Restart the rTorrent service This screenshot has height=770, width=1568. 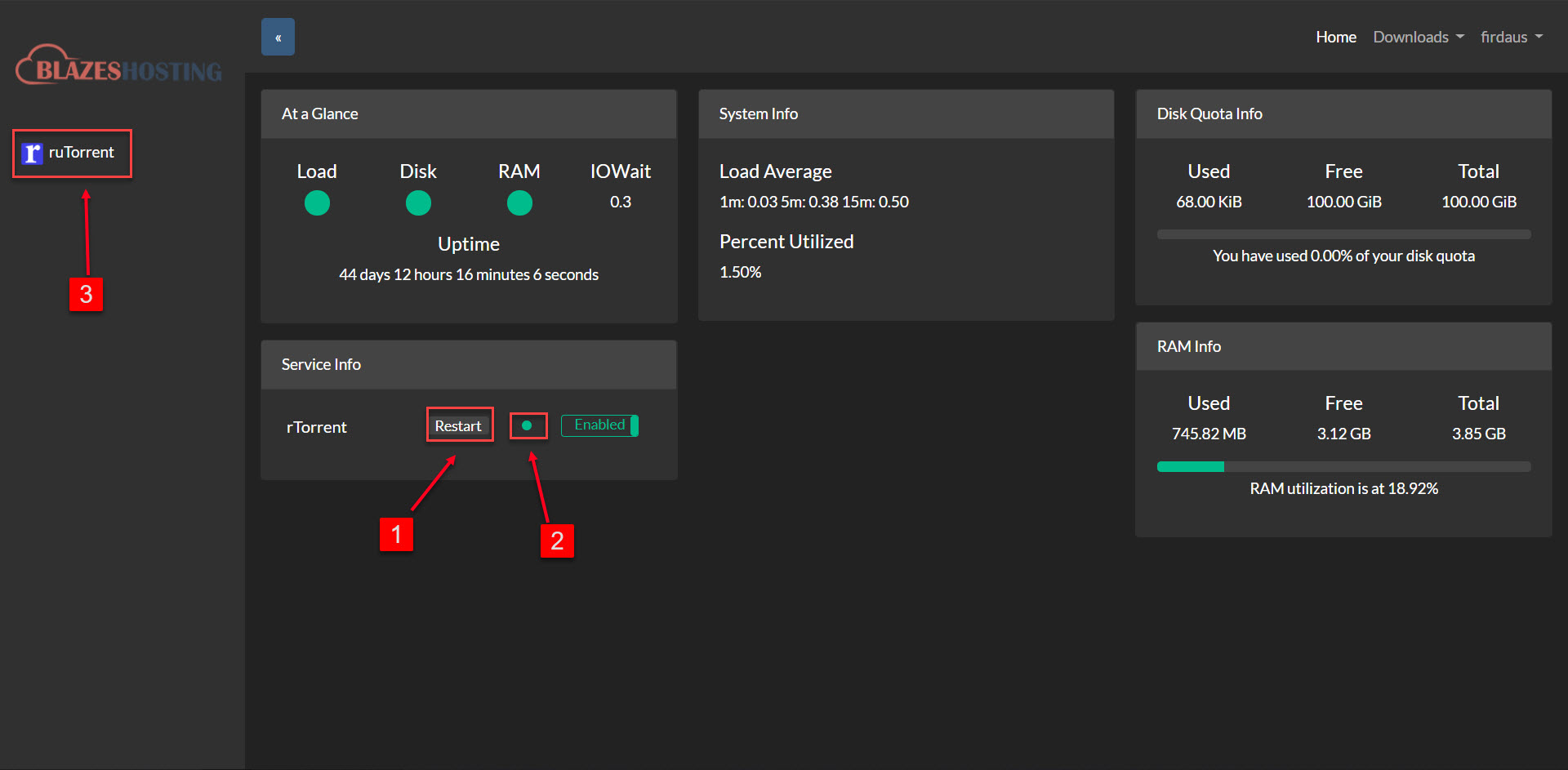459,425
